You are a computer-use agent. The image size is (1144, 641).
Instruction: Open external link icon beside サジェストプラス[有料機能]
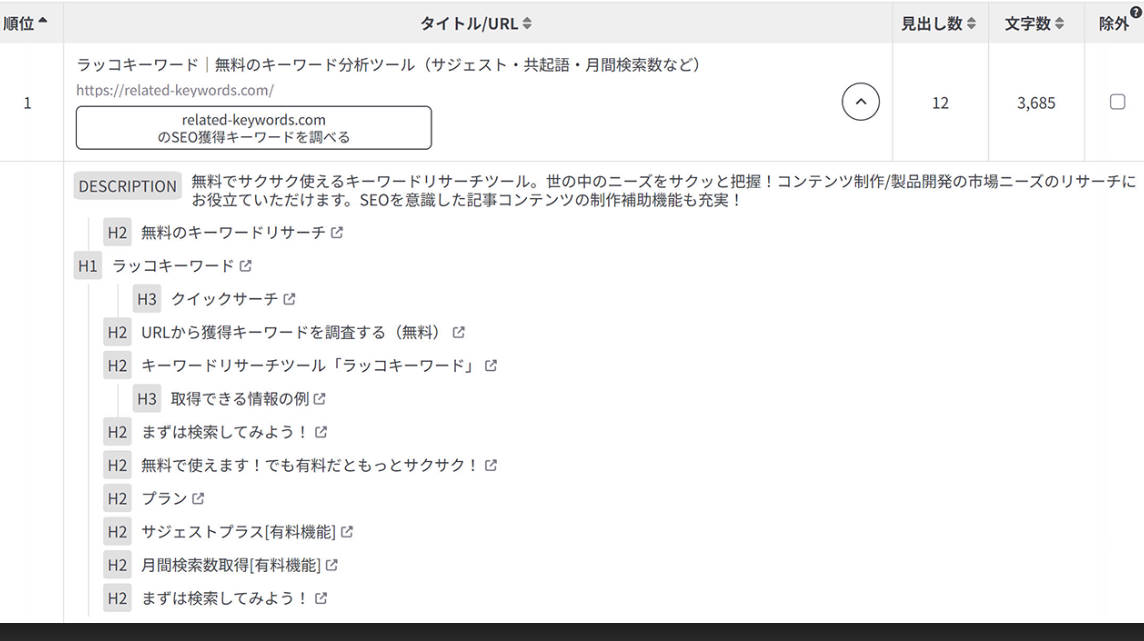pyautogui.click(x=347, y=532)
